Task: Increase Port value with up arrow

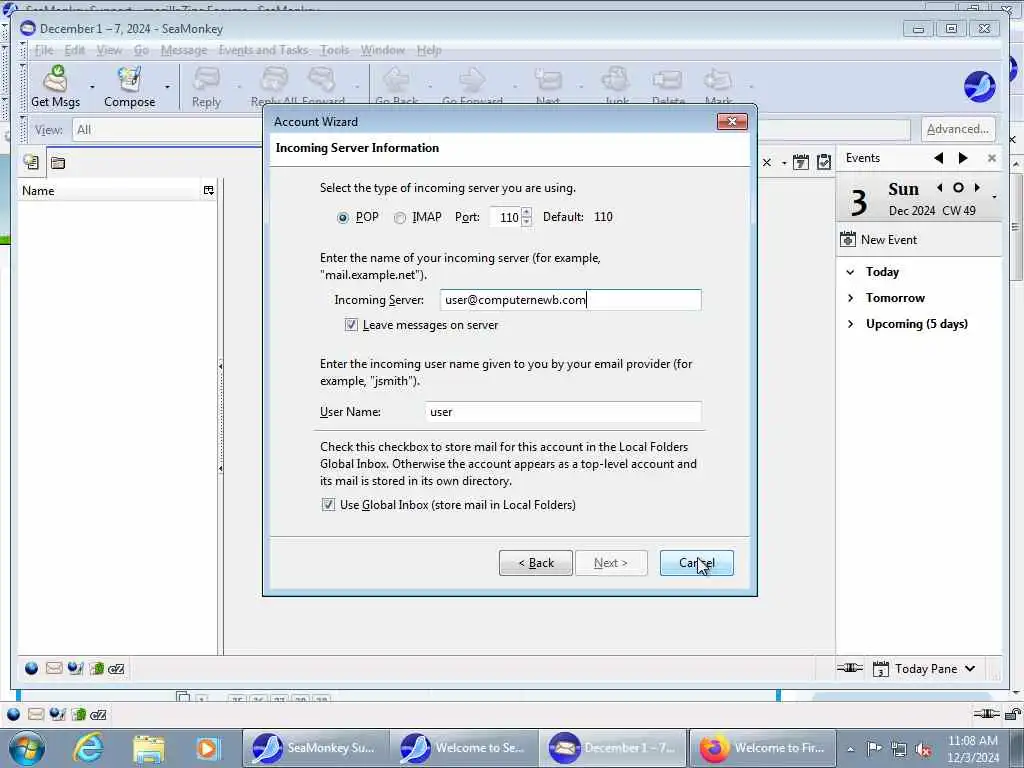Action: tap(526, 212)
